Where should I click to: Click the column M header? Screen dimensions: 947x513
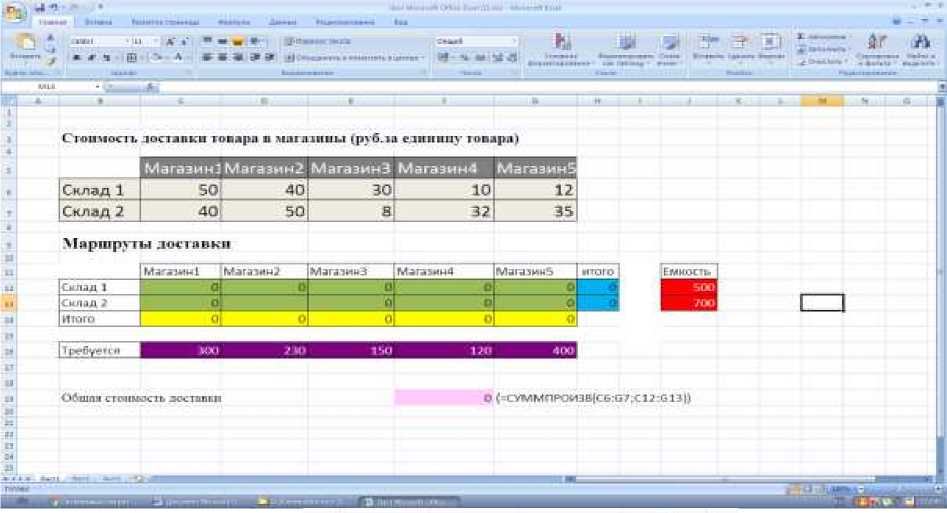(821, 101)
